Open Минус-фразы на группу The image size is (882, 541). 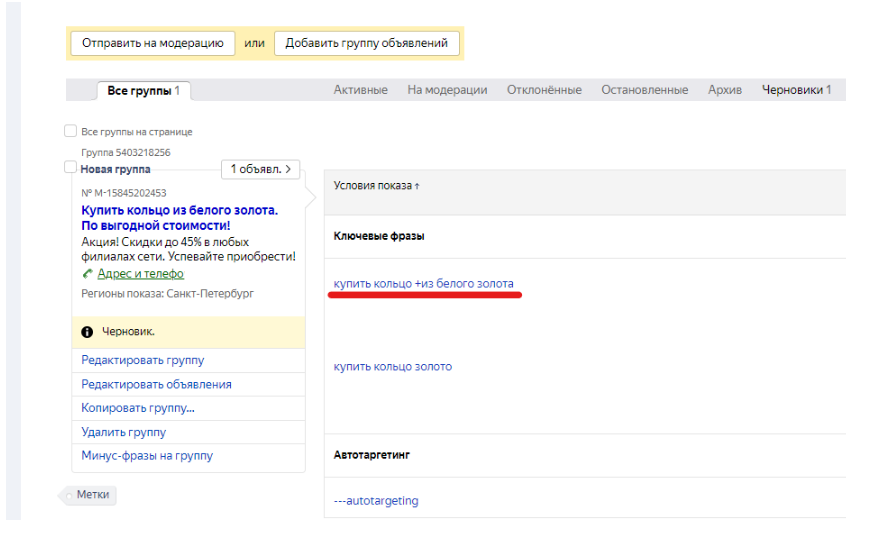coord(147,456)
